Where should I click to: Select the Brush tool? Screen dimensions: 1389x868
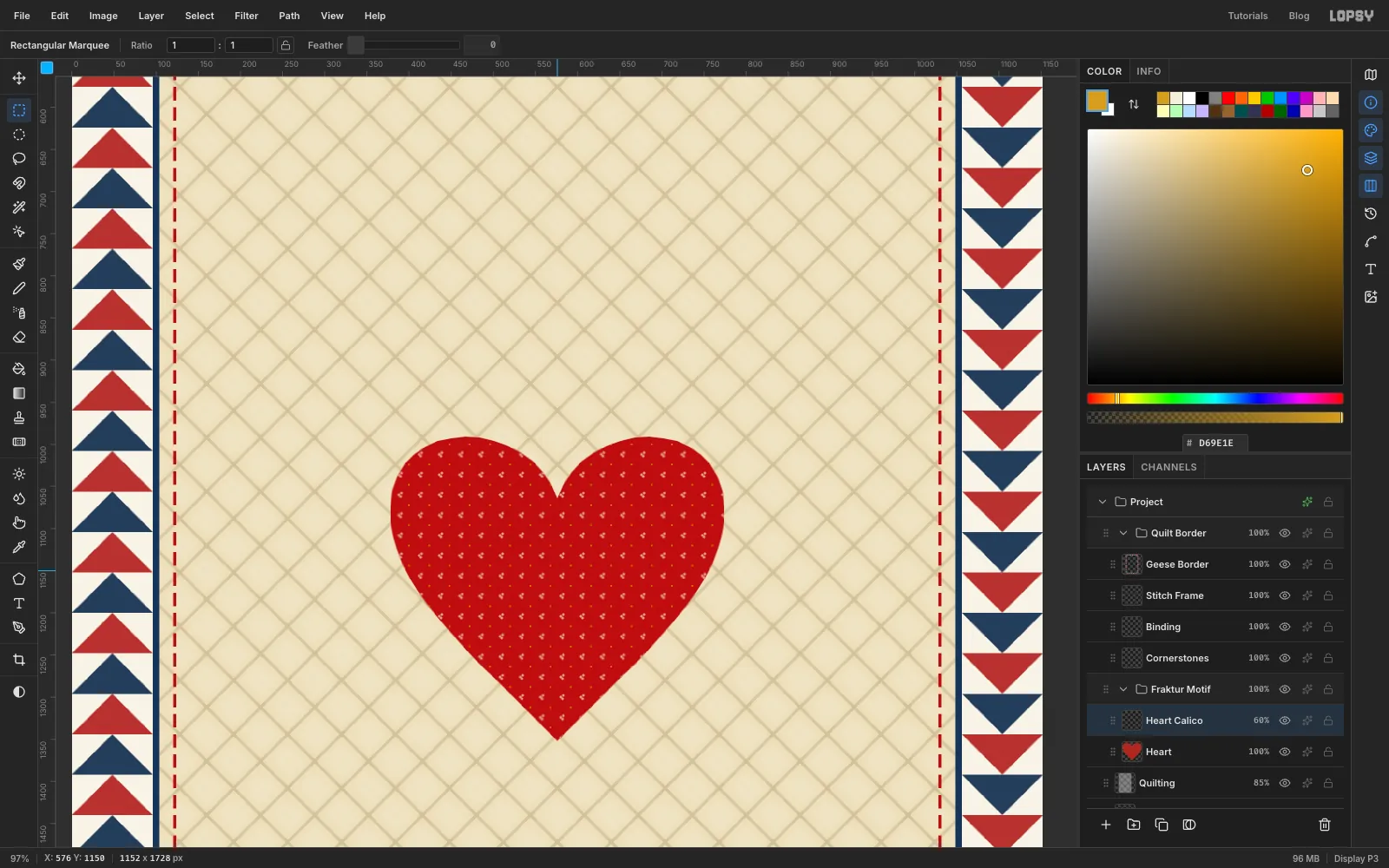click(x=19, y=264)
